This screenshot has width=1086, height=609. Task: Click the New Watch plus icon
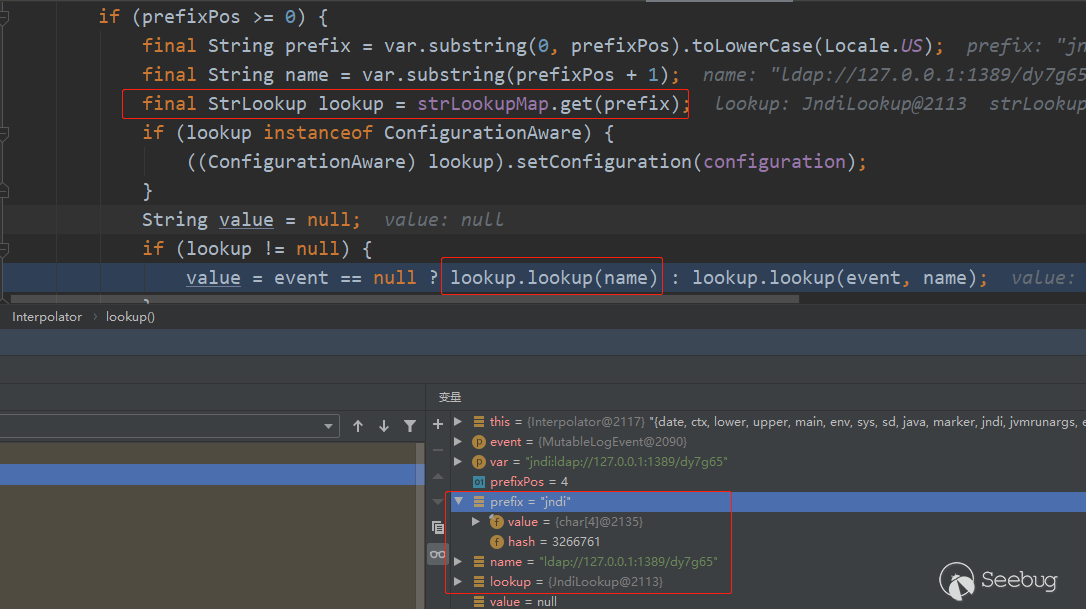tap(437, 424)
